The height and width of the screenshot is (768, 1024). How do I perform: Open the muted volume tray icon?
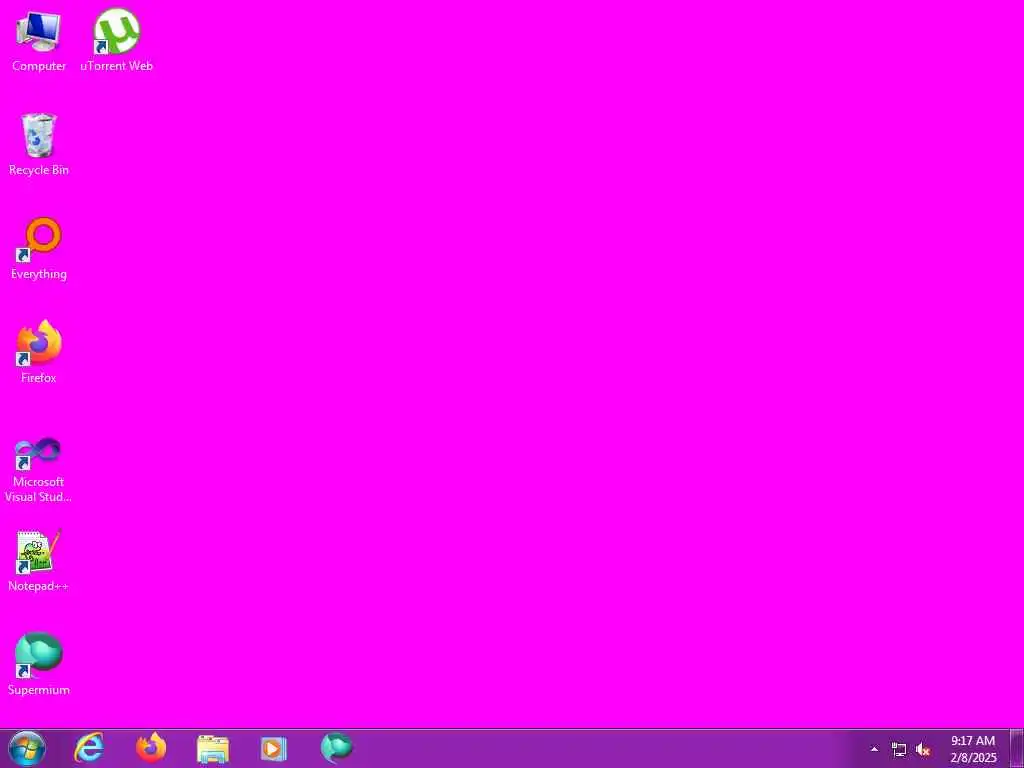click(x=923, y=750)
